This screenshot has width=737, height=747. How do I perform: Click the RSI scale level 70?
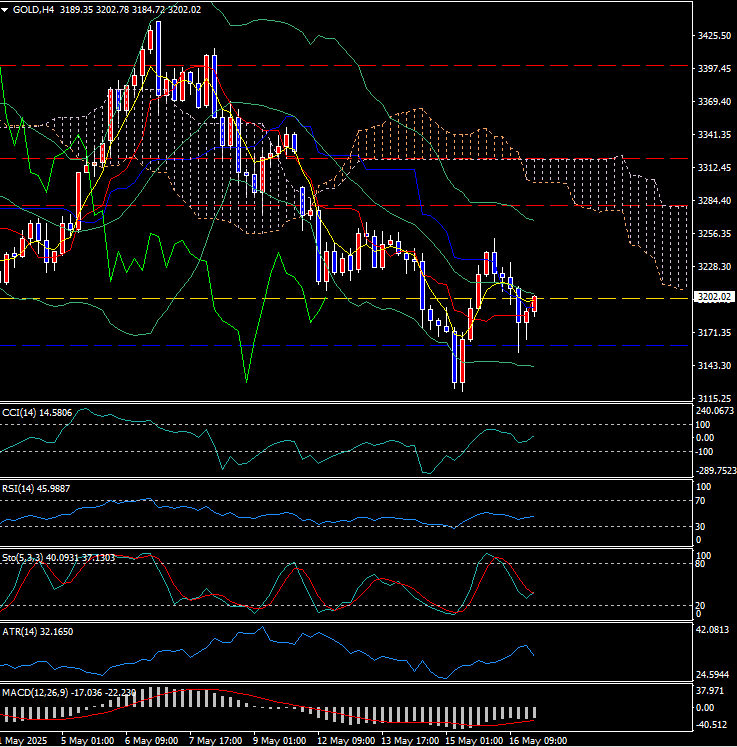(700, 501)
